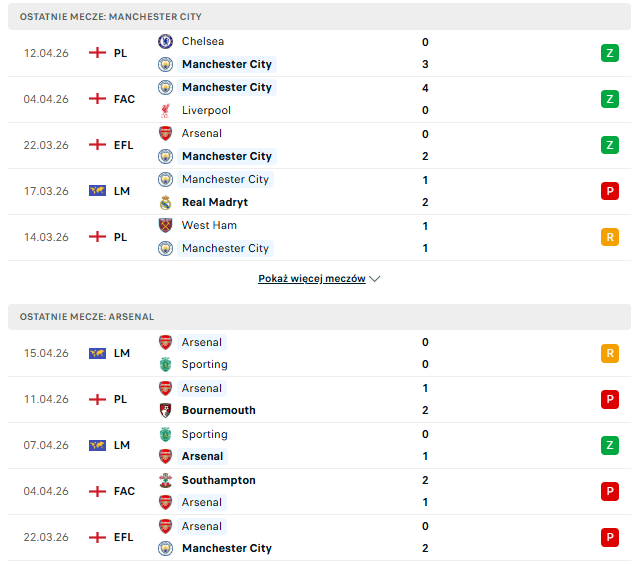Click the Chelsea club crest icon
Viewport: 638px width, 566px height.
click(x=165, y=42)
